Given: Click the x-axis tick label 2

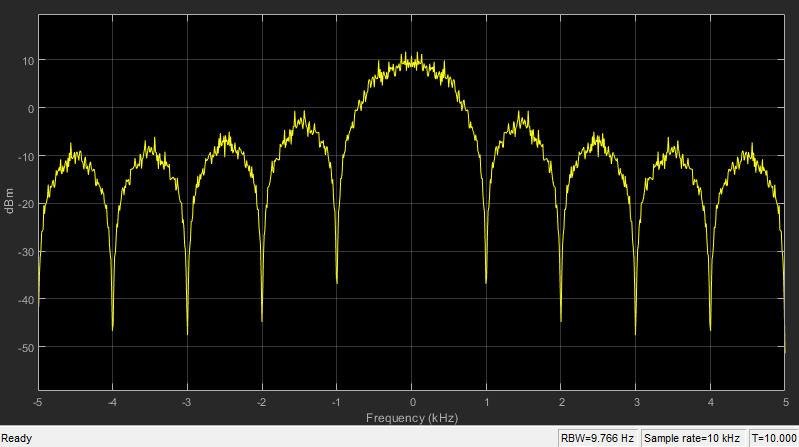Looking at the screenshot, I should [562, 403].
